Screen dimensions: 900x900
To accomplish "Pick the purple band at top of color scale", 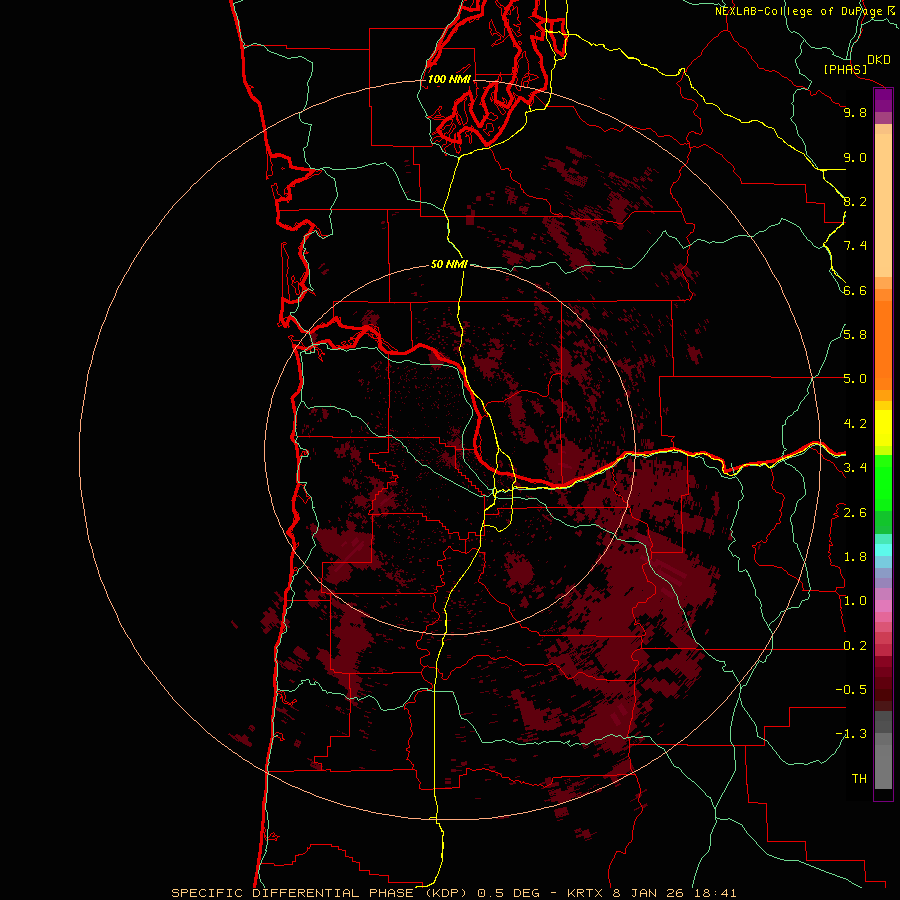I will tap(883, 100).
